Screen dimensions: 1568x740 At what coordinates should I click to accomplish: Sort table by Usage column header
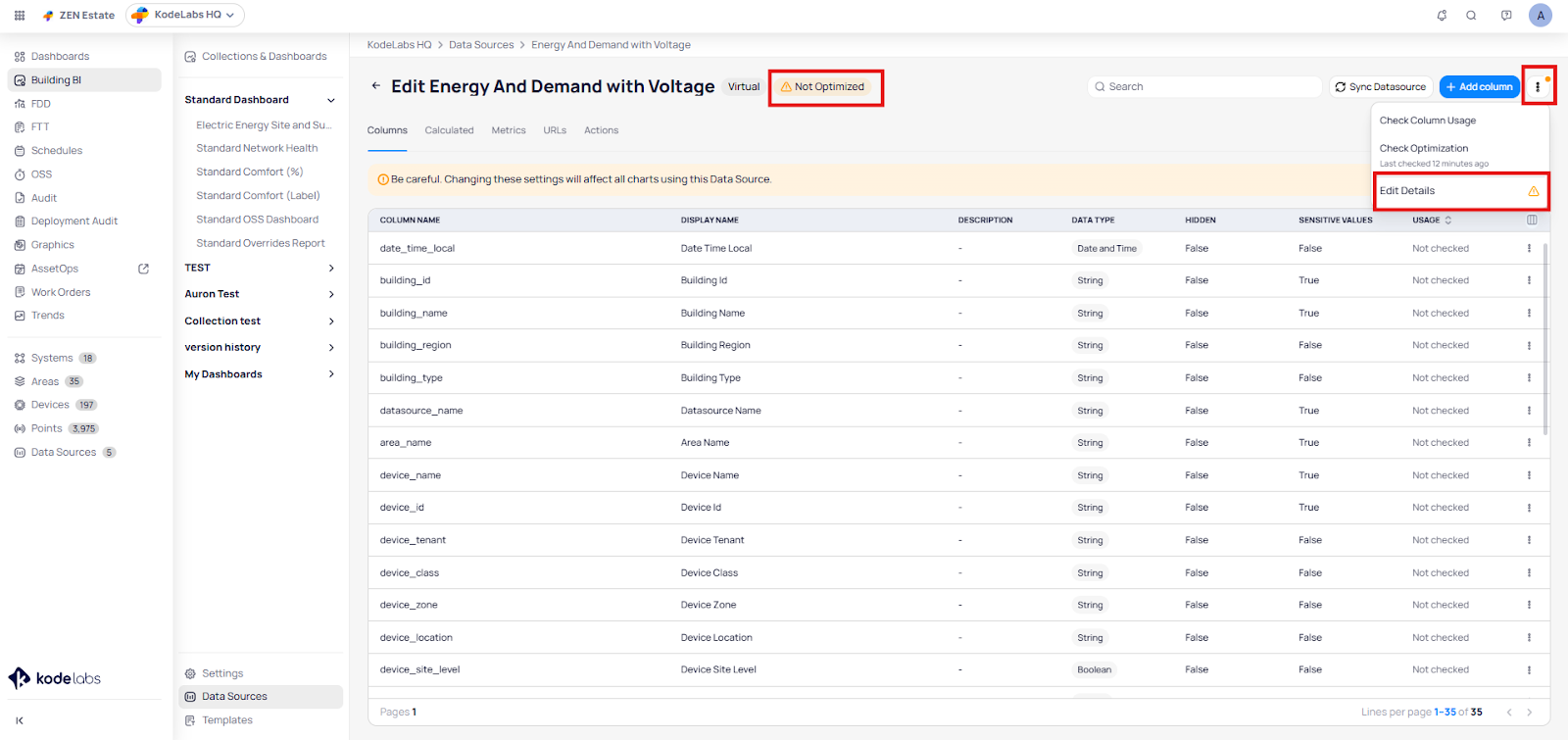pos(1431,221)
